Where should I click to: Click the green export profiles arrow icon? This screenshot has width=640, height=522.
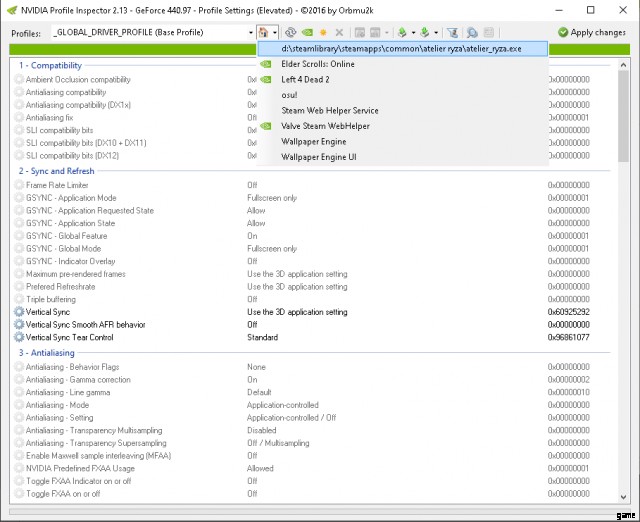(400, 33)
